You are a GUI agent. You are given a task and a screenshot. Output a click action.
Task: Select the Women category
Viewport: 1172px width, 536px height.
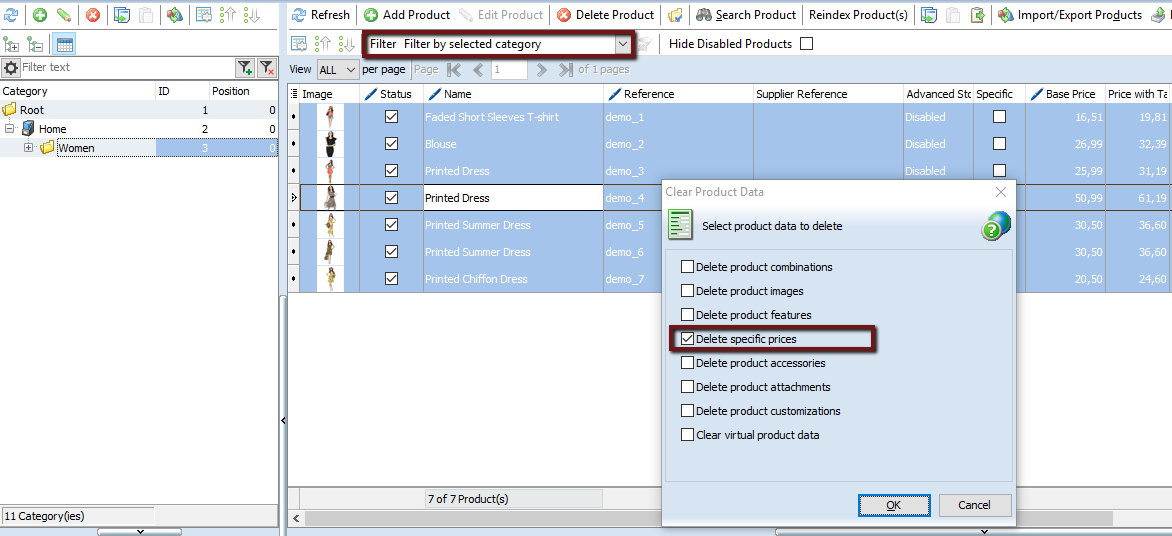click(x=77, y=148)
